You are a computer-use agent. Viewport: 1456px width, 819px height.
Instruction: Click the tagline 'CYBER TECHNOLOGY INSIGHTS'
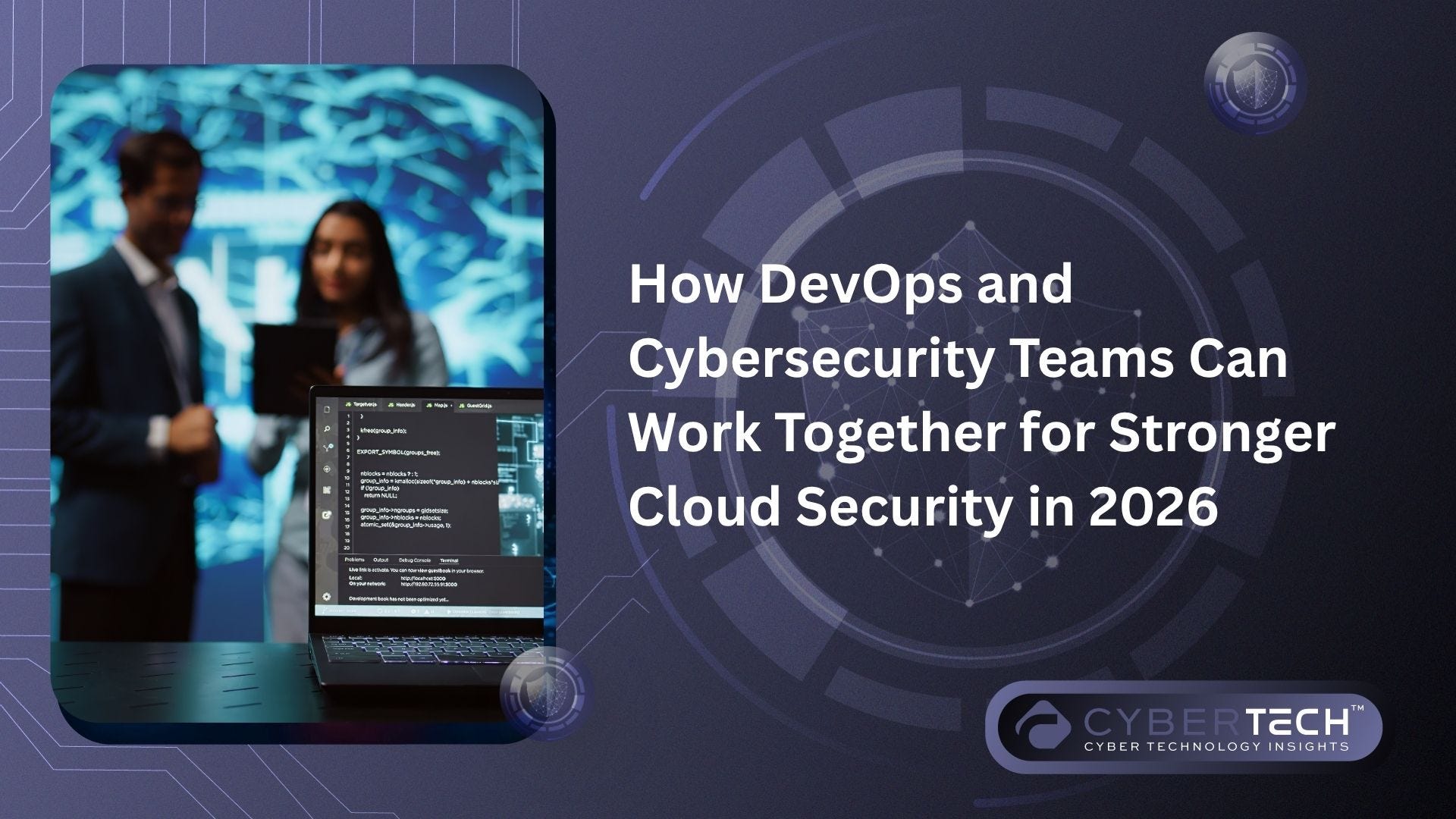click(1216, 746)
